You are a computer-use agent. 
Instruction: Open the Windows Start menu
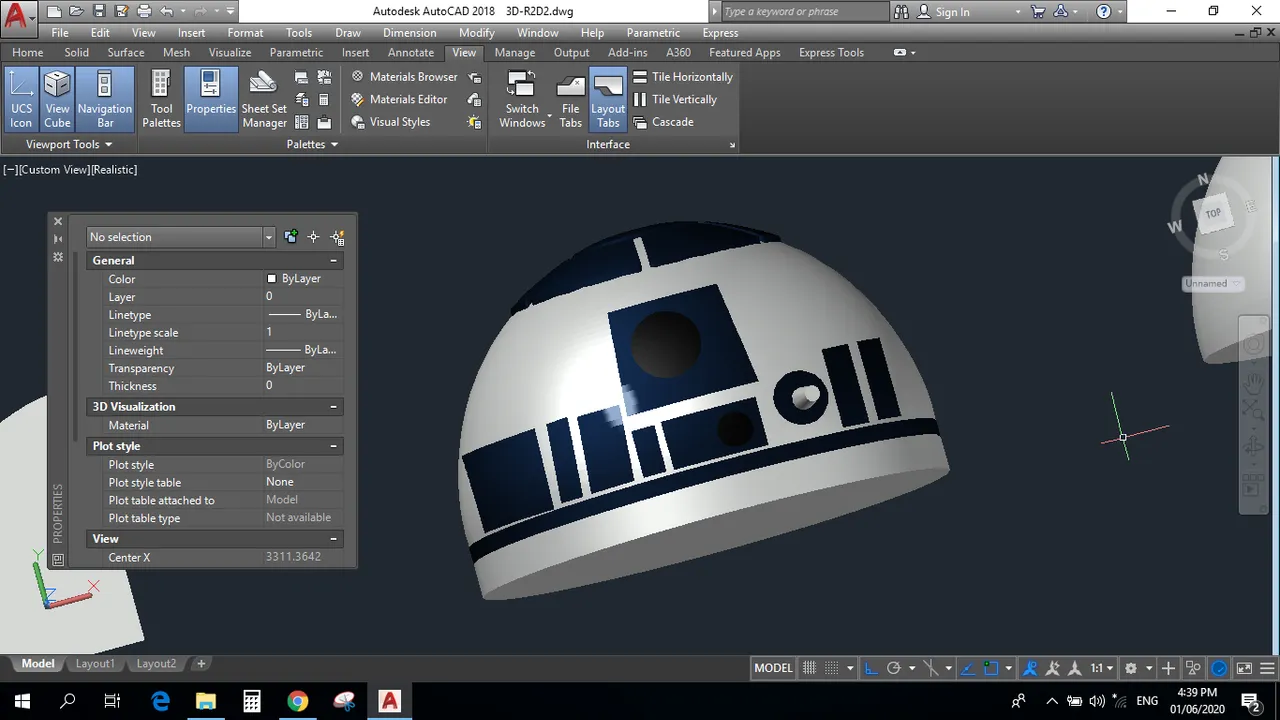pos(22,701)
